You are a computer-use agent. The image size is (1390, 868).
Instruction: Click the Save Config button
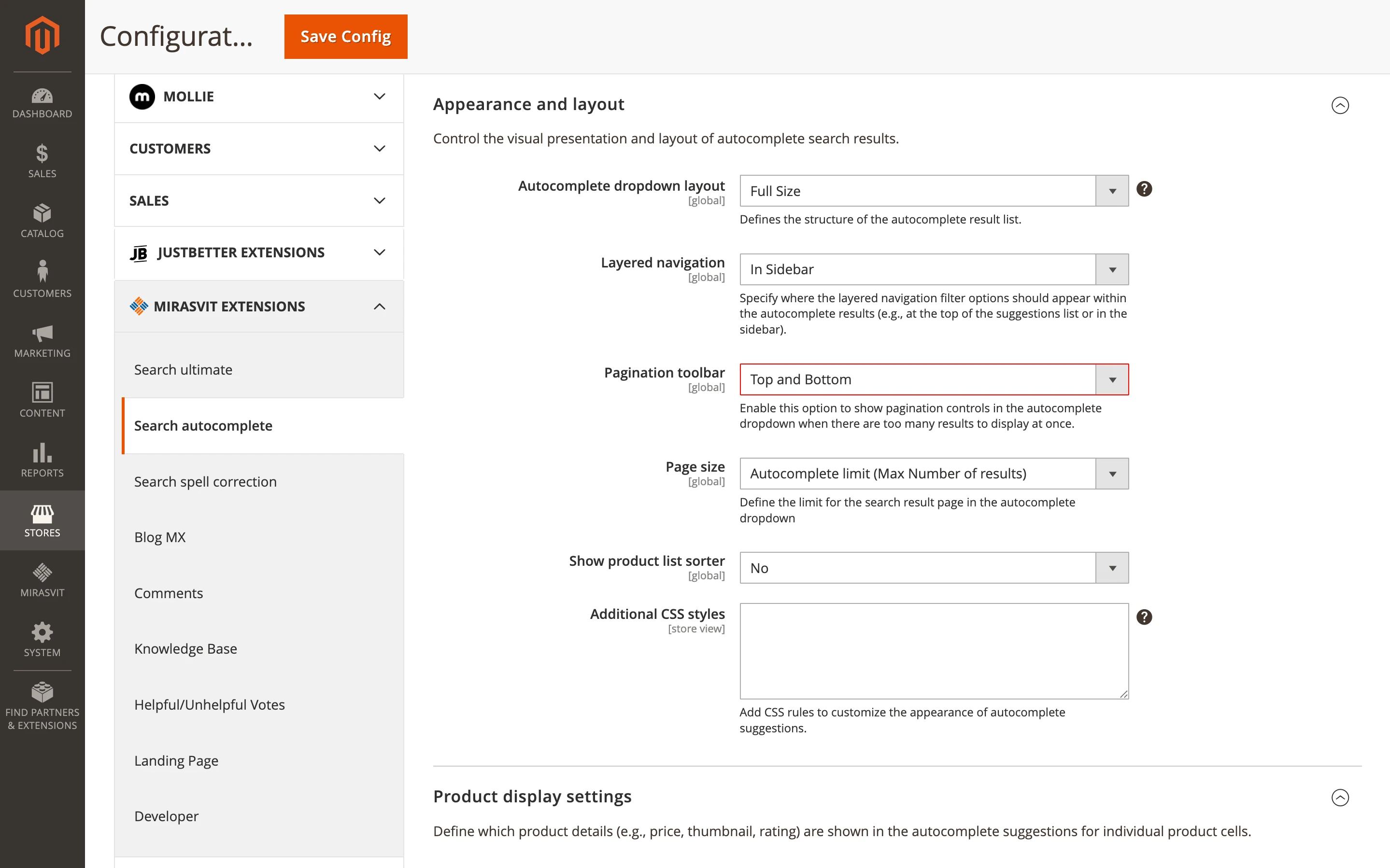point(345,36)
